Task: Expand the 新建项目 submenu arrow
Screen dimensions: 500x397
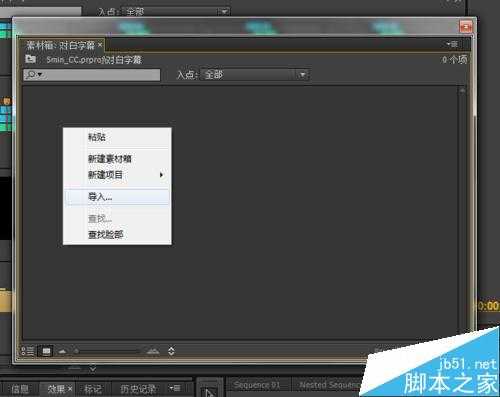Action: point(161,175)
